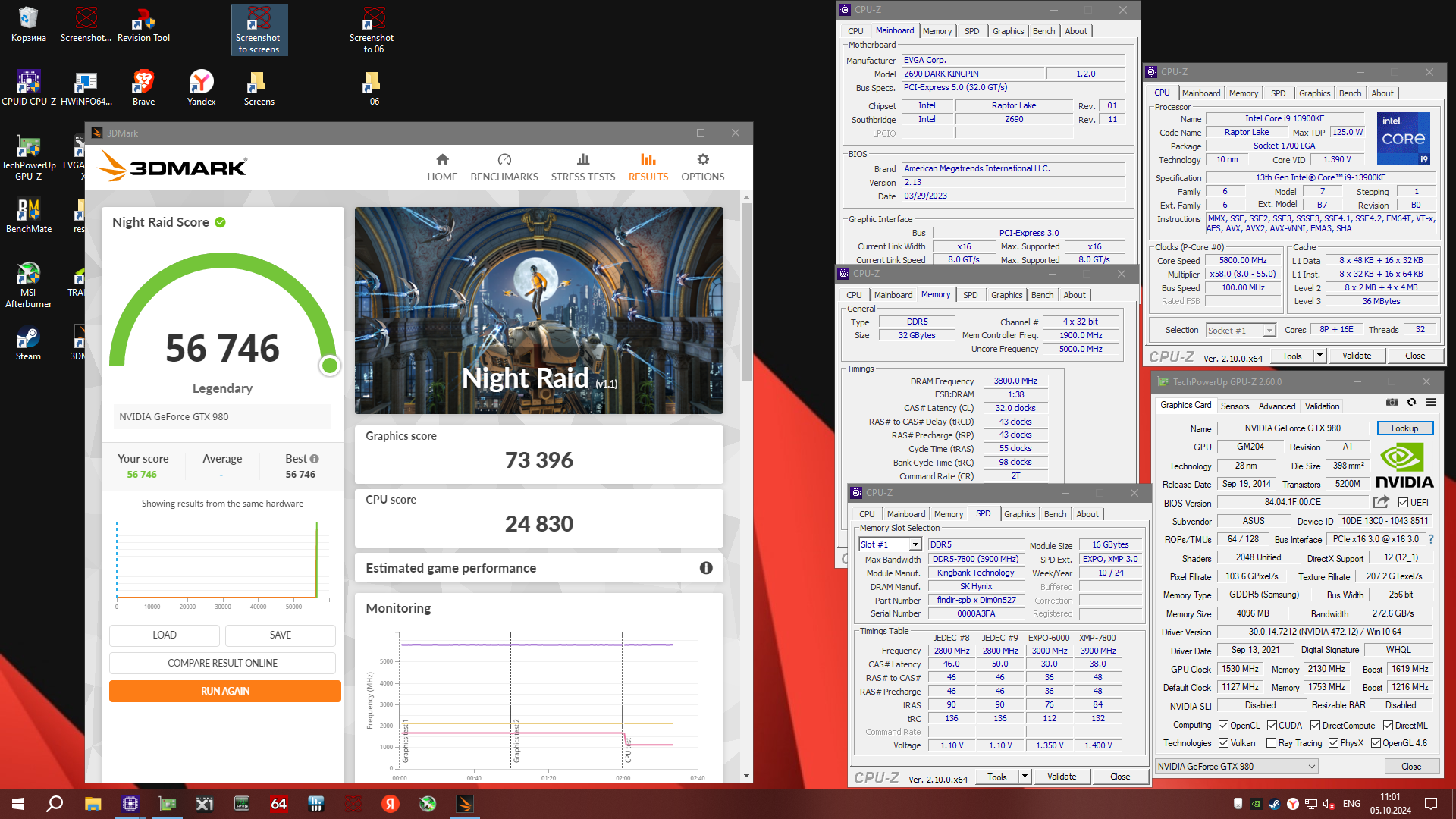Toggle the DirectML checkbox in GPU-Z

point(1388,726)
